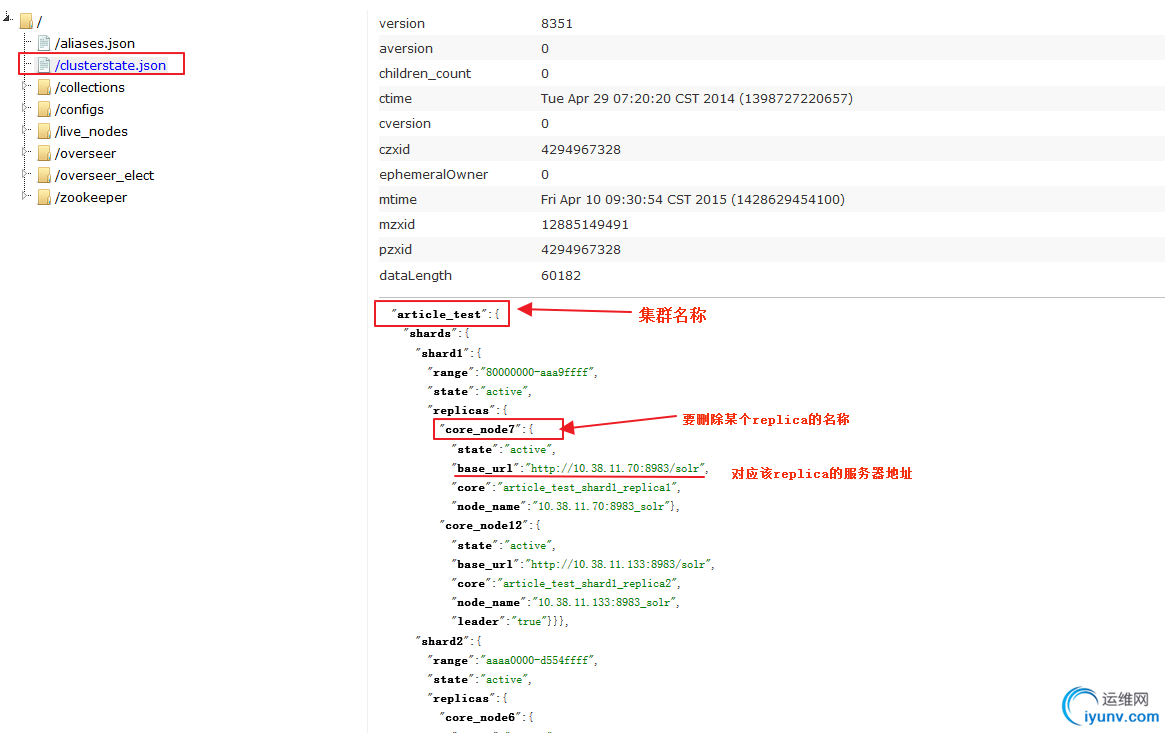Open the /clusterstate.json link
Viewport: 1165px width, 733px height.
click(111, 65)
